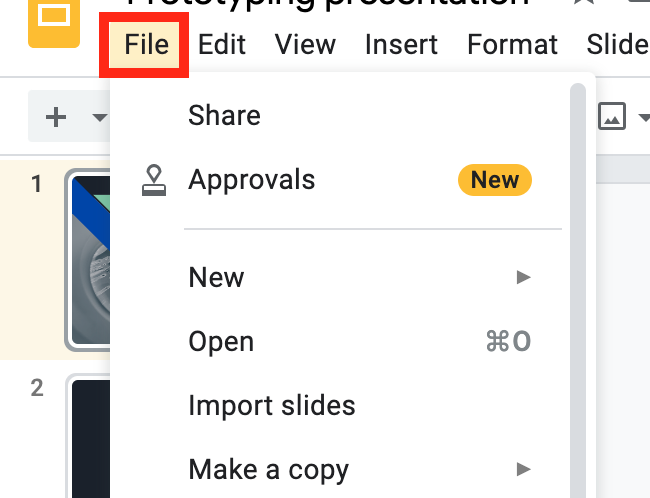Open the Edit menu
Image resolution: width=650 pixels, height=498 pixels.
(x=222, y=45)
